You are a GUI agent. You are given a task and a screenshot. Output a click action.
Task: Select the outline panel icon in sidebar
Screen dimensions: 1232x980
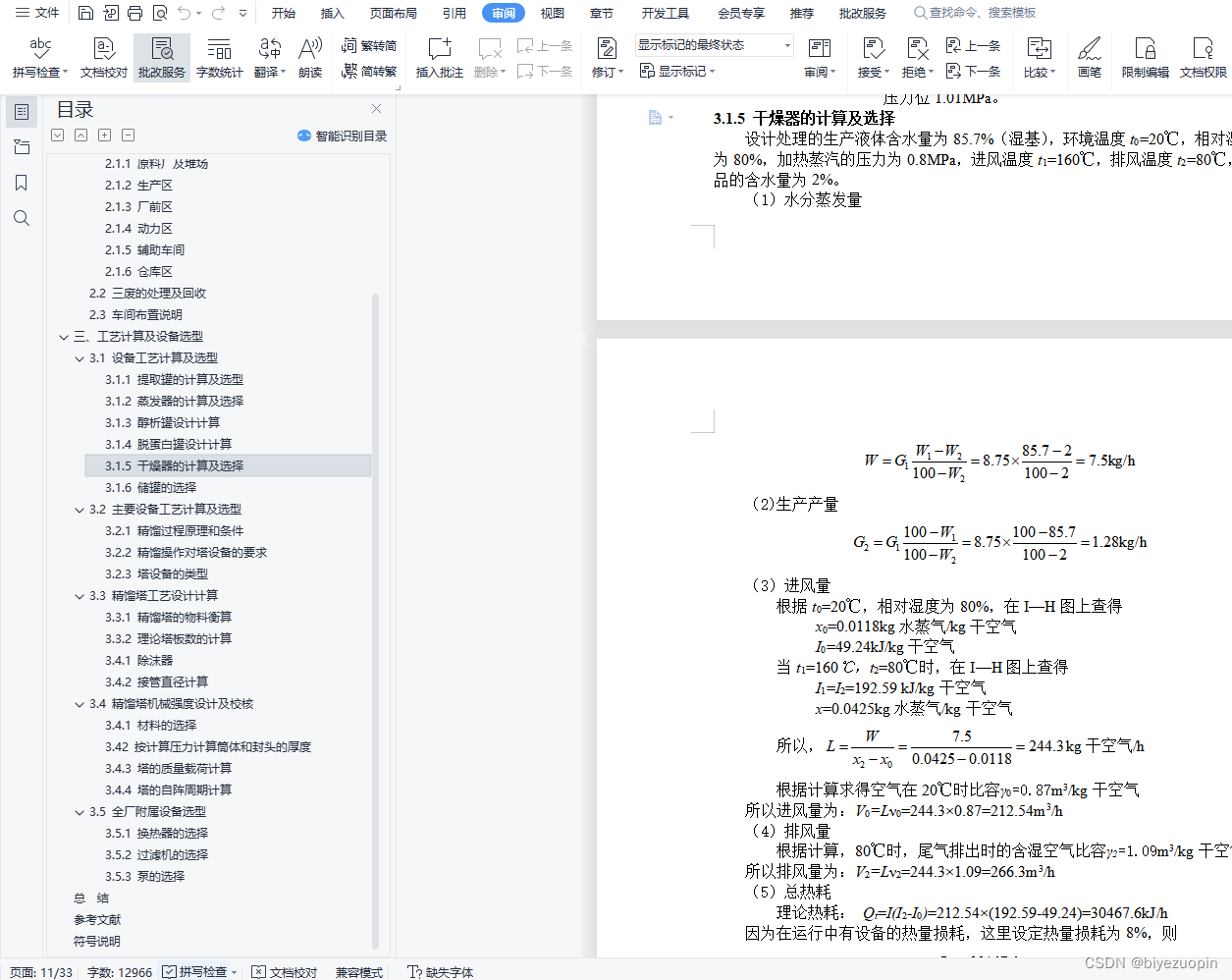[22, 112]
